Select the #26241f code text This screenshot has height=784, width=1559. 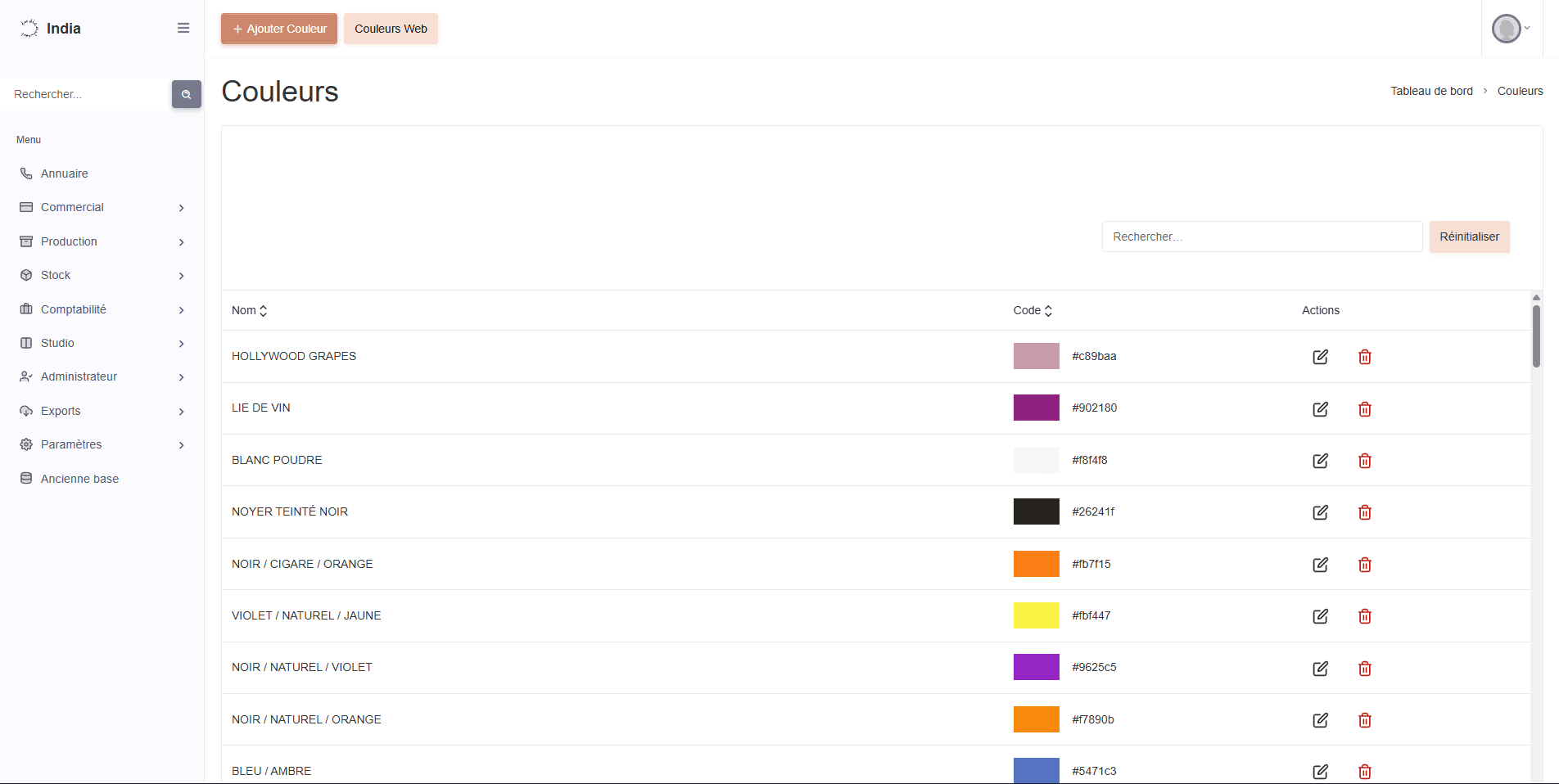tap(1093, 511)
